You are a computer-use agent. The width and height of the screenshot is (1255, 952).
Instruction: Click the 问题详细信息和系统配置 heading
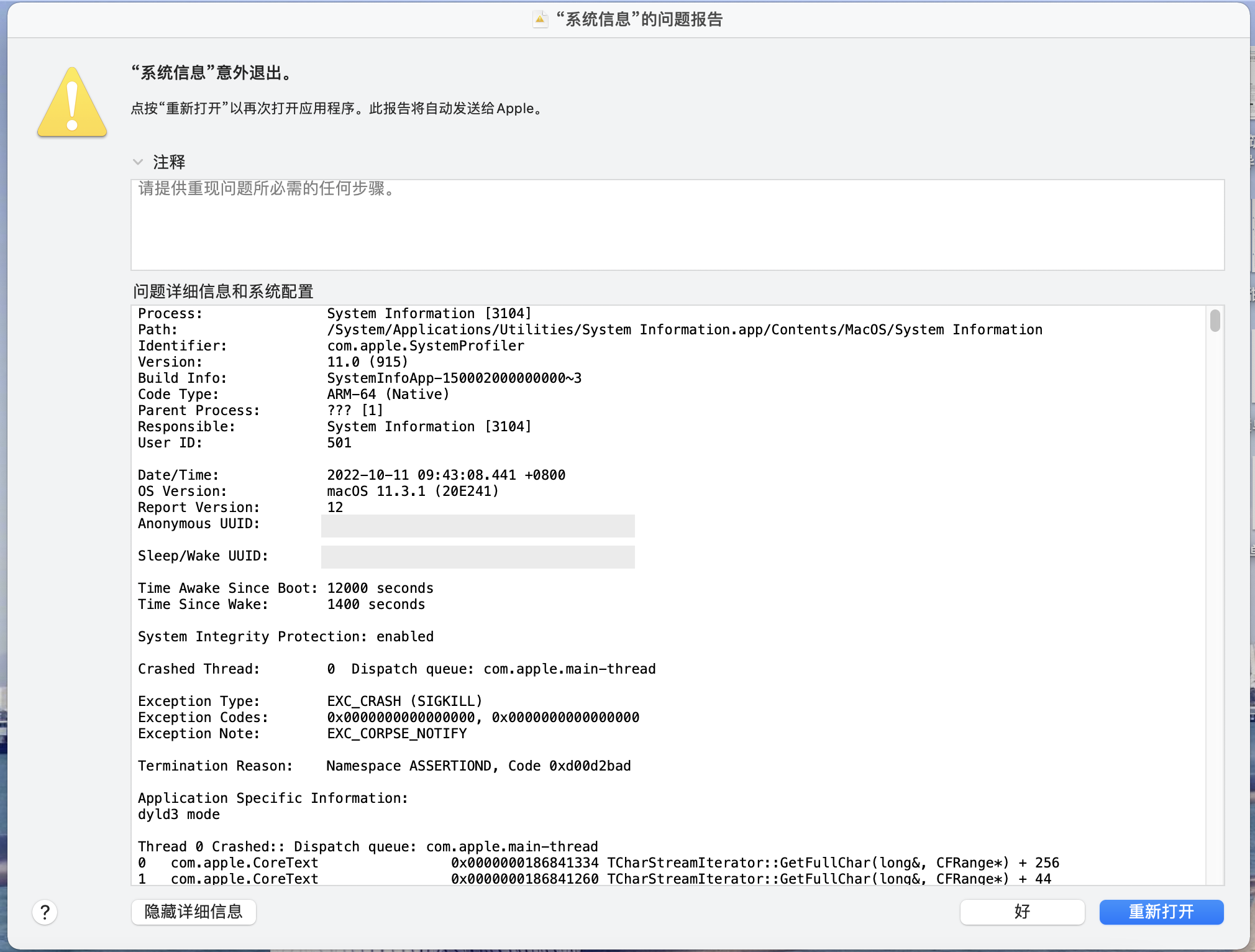223,291
